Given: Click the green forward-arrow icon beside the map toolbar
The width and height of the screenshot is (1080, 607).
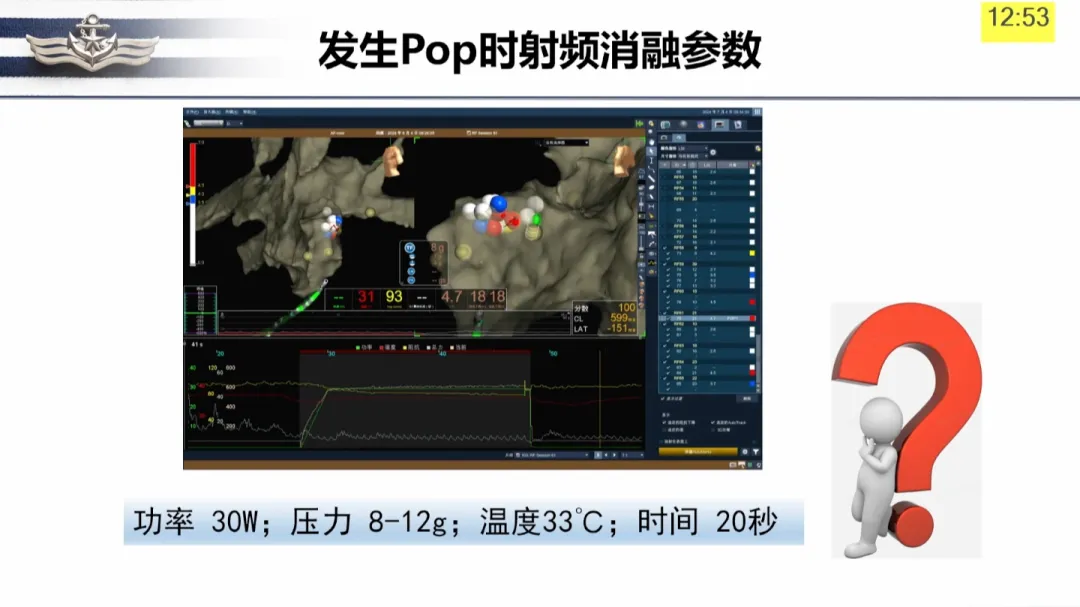Looking at the screenshot, I should tap(639, 123).
